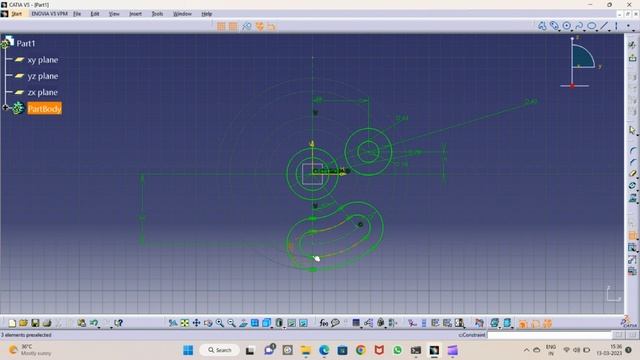Select the arrow Select tool

pyautogui.click(x=632, y=131)
